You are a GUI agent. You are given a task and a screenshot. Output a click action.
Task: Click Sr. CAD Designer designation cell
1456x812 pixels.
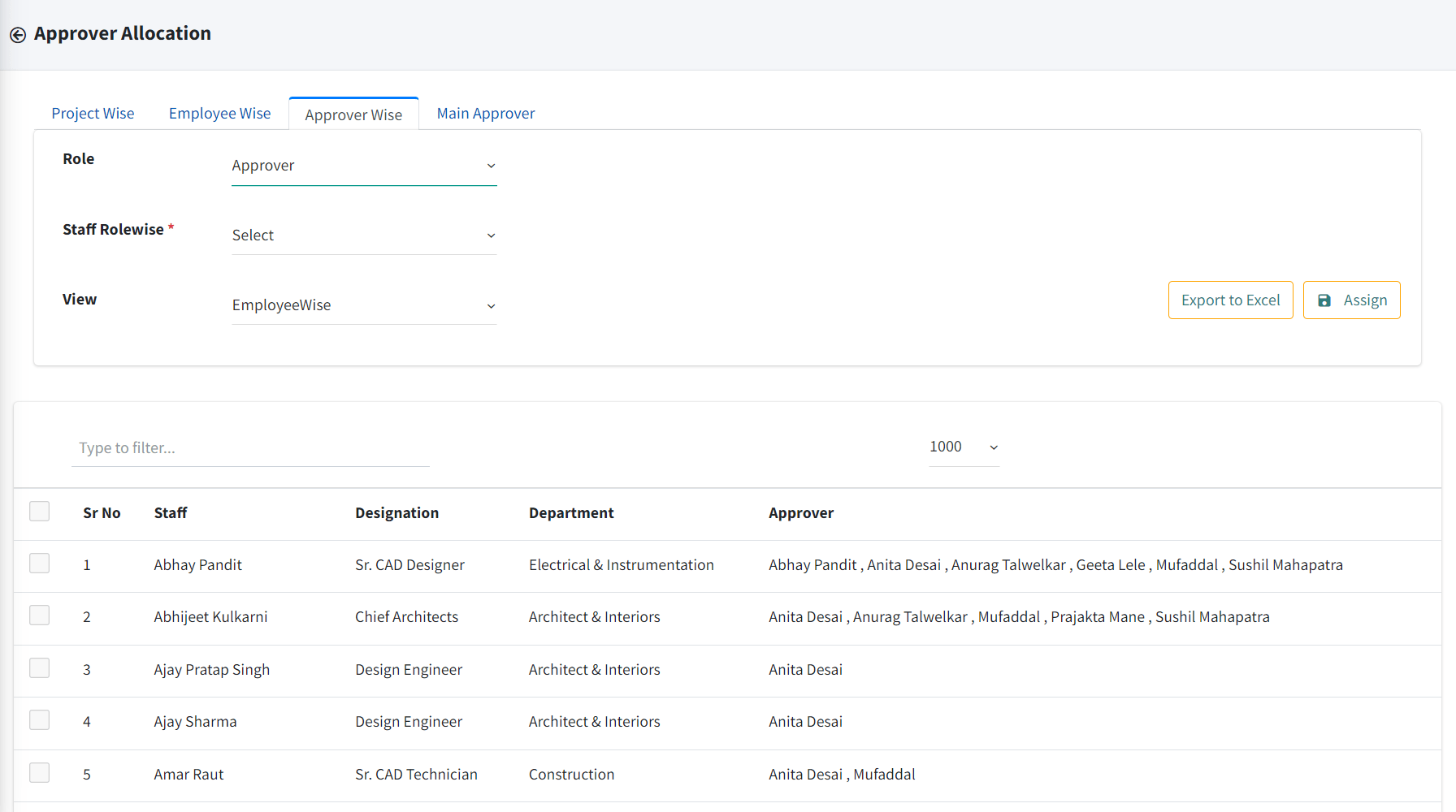click(x=409, y=565)
